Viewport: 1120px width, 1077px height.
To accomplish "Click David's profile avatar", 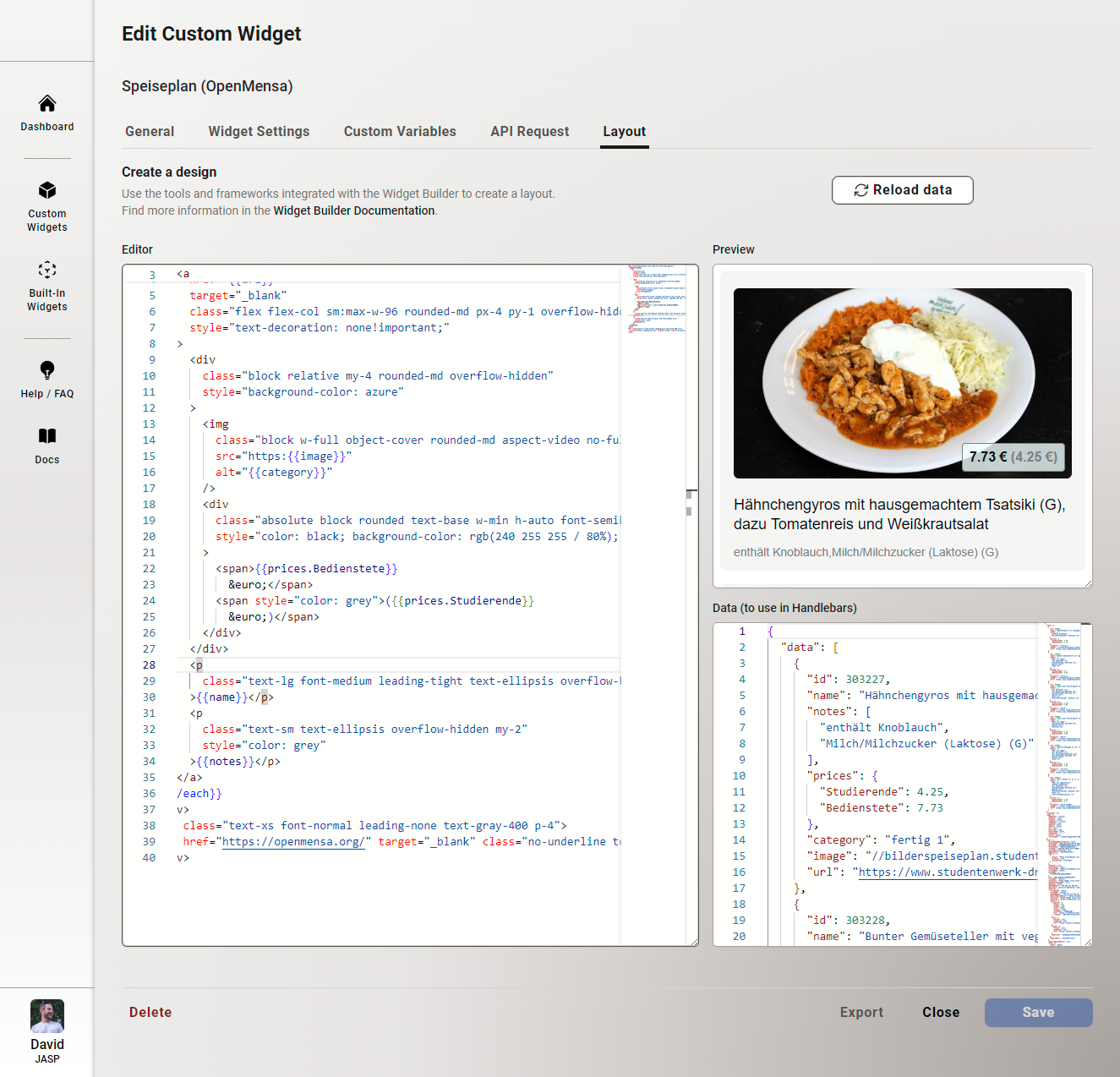I will coord(46,1016).
